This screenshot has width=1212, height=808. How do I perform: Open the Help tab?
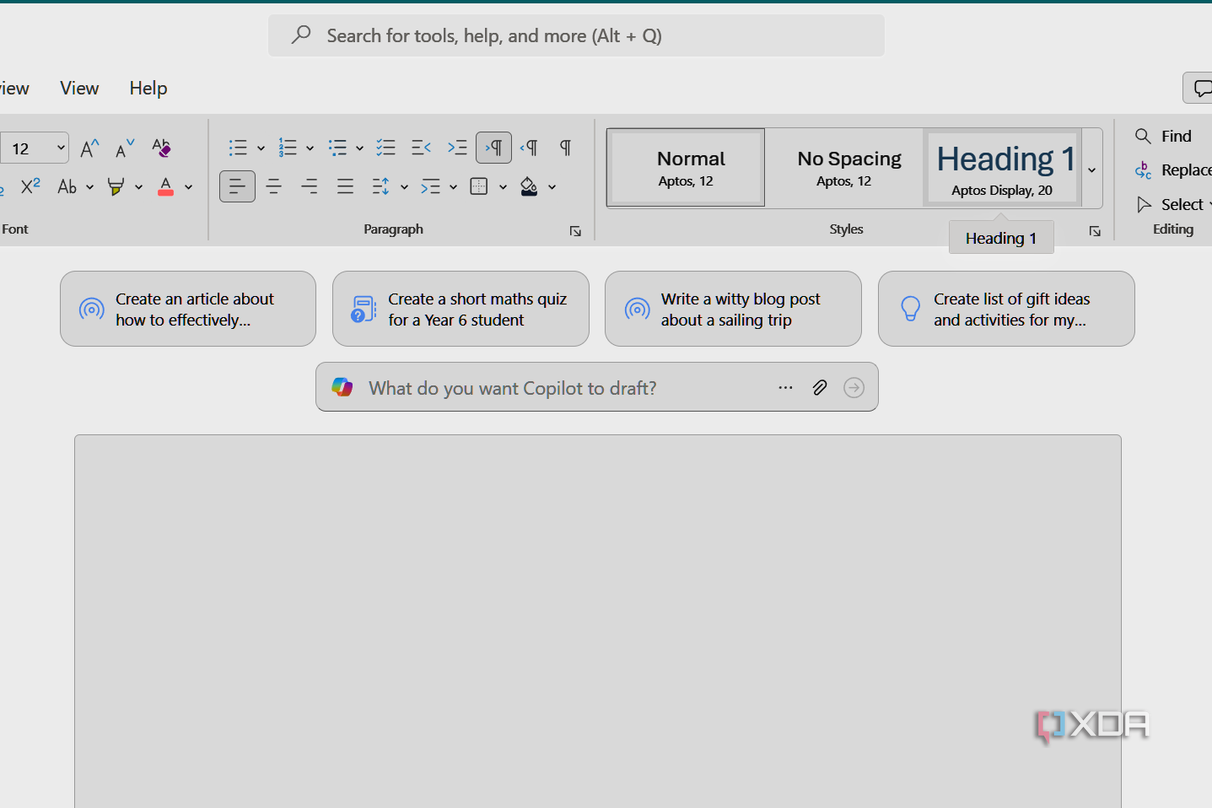[148, 88]
